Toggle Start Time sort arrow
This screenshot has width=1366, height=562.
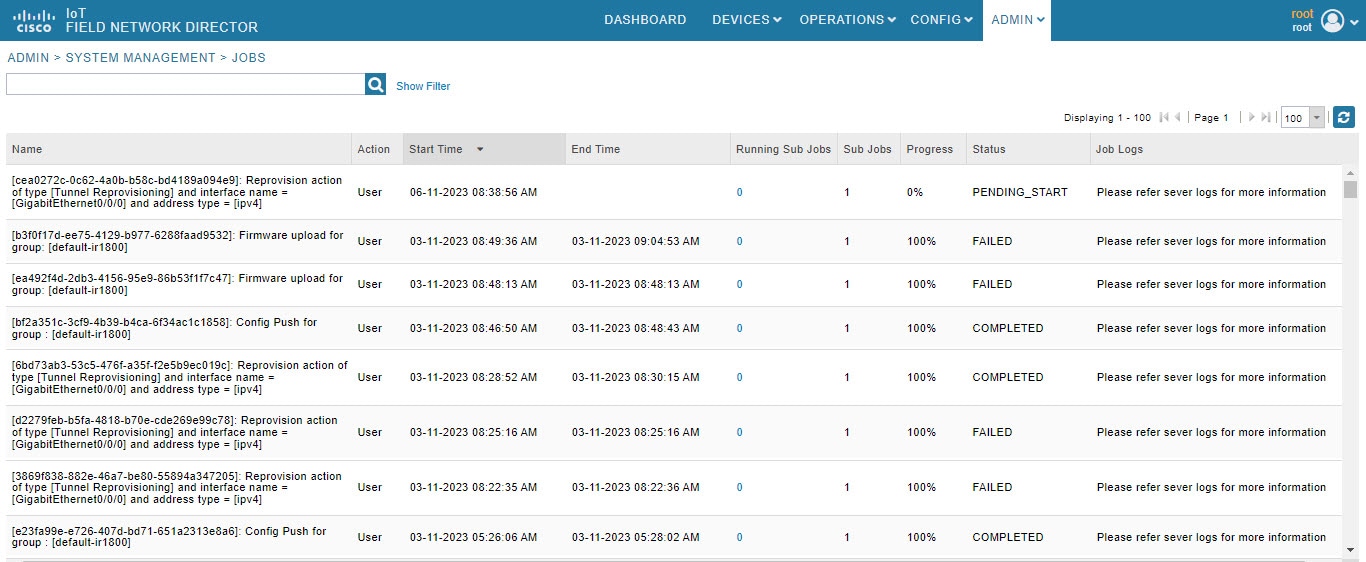480,149
